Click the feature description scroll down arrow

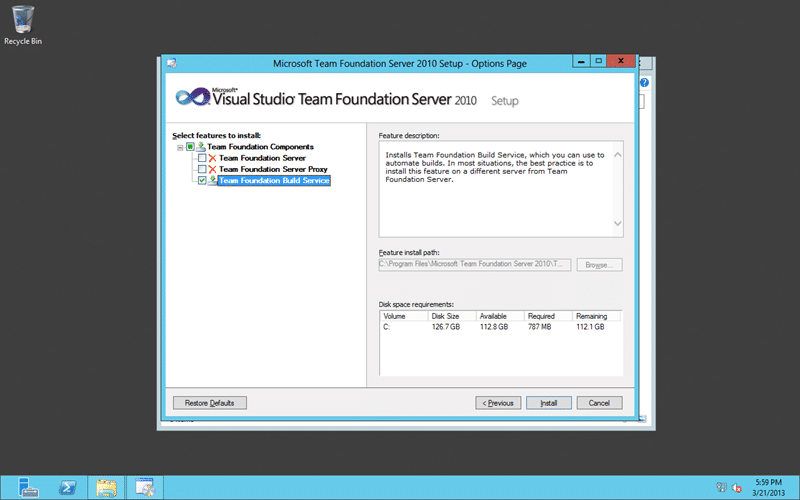617,223
